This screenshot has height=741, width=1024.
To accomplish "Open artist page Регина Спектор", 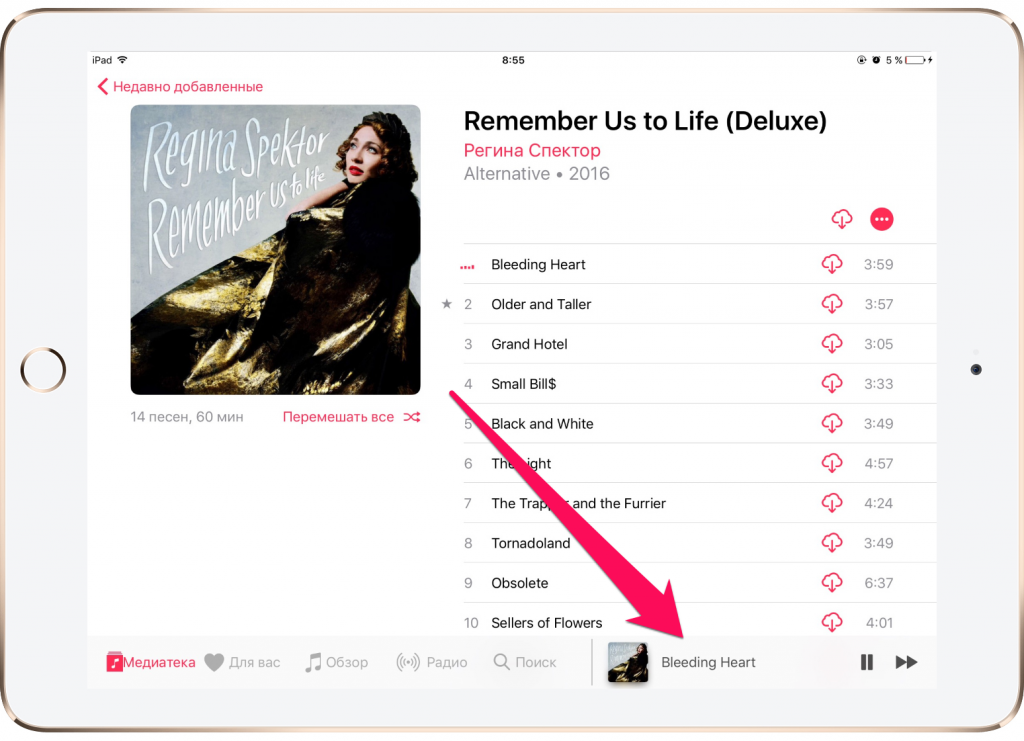I will coord(532,150).
